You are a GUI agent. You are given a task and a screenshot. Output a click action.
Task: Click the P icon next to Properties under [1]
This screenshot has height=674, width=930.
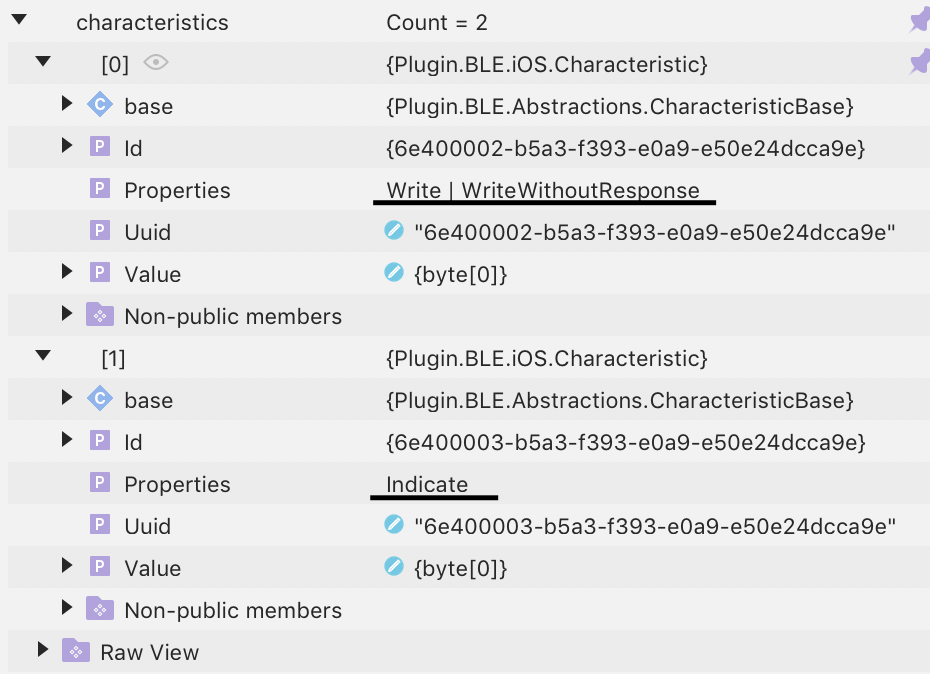pyautogui.click(x=99, y=482)
